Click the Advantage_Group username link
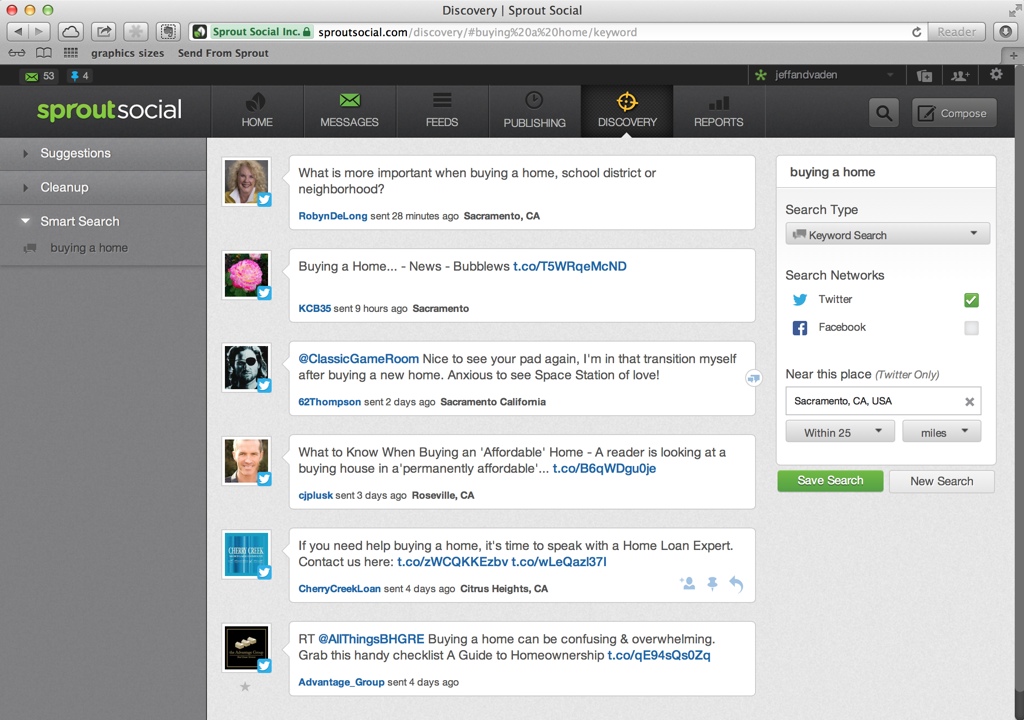Viewport: 1024px width, 720px height. 341,682
